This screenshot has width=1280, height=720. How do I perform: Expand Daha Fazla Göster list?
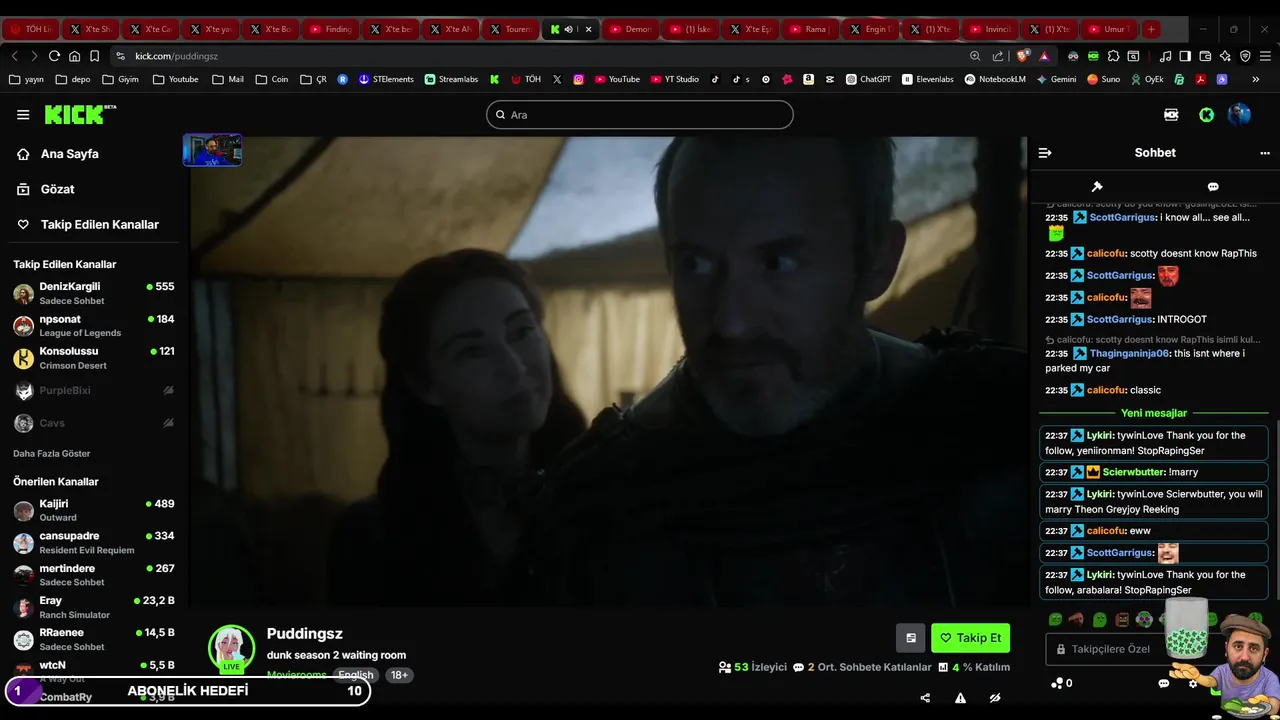(52, 454)
